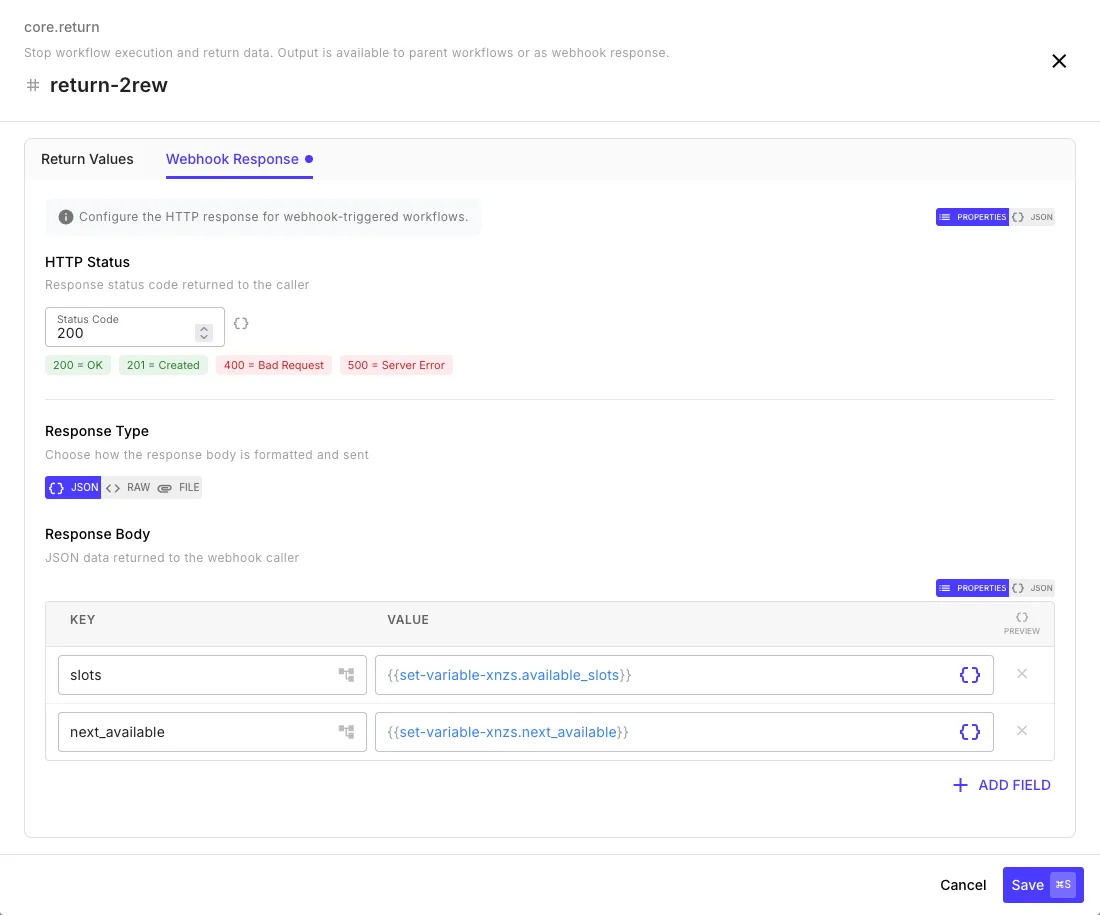
Task: Select RAW response type
Action: click(131, 487)
